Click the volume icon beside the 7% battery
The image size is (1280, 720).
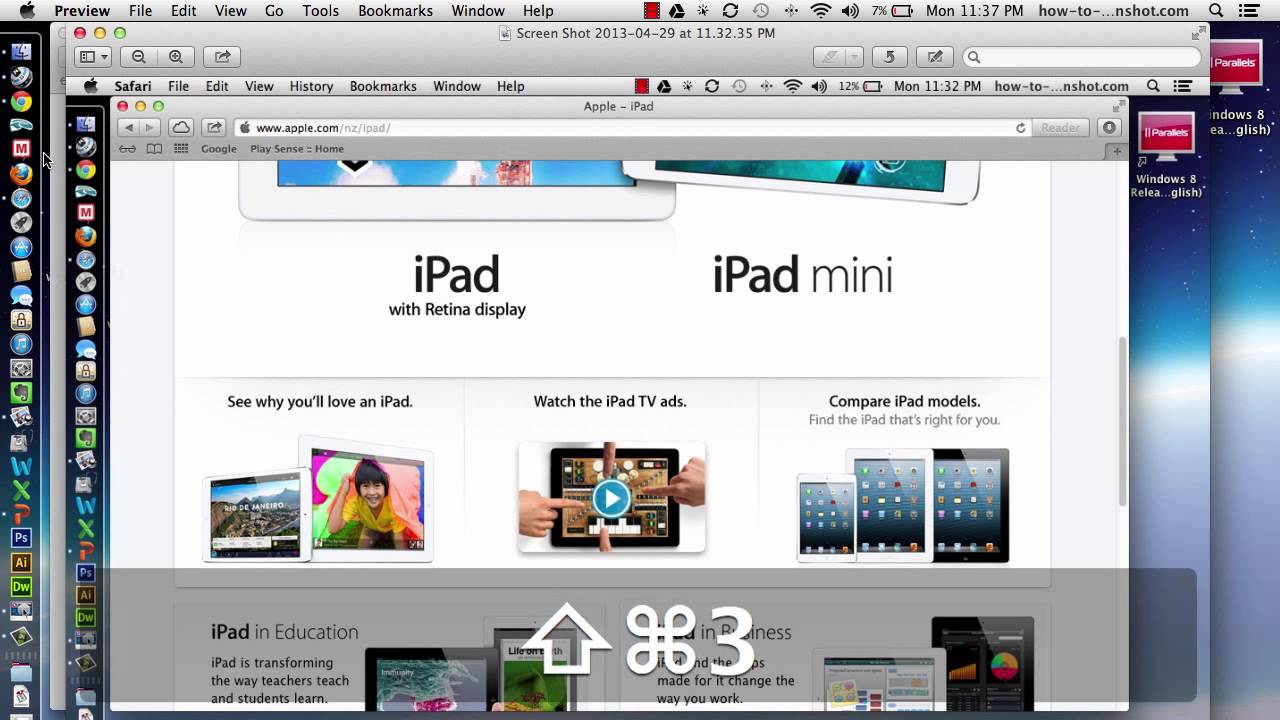coord(850,11)
